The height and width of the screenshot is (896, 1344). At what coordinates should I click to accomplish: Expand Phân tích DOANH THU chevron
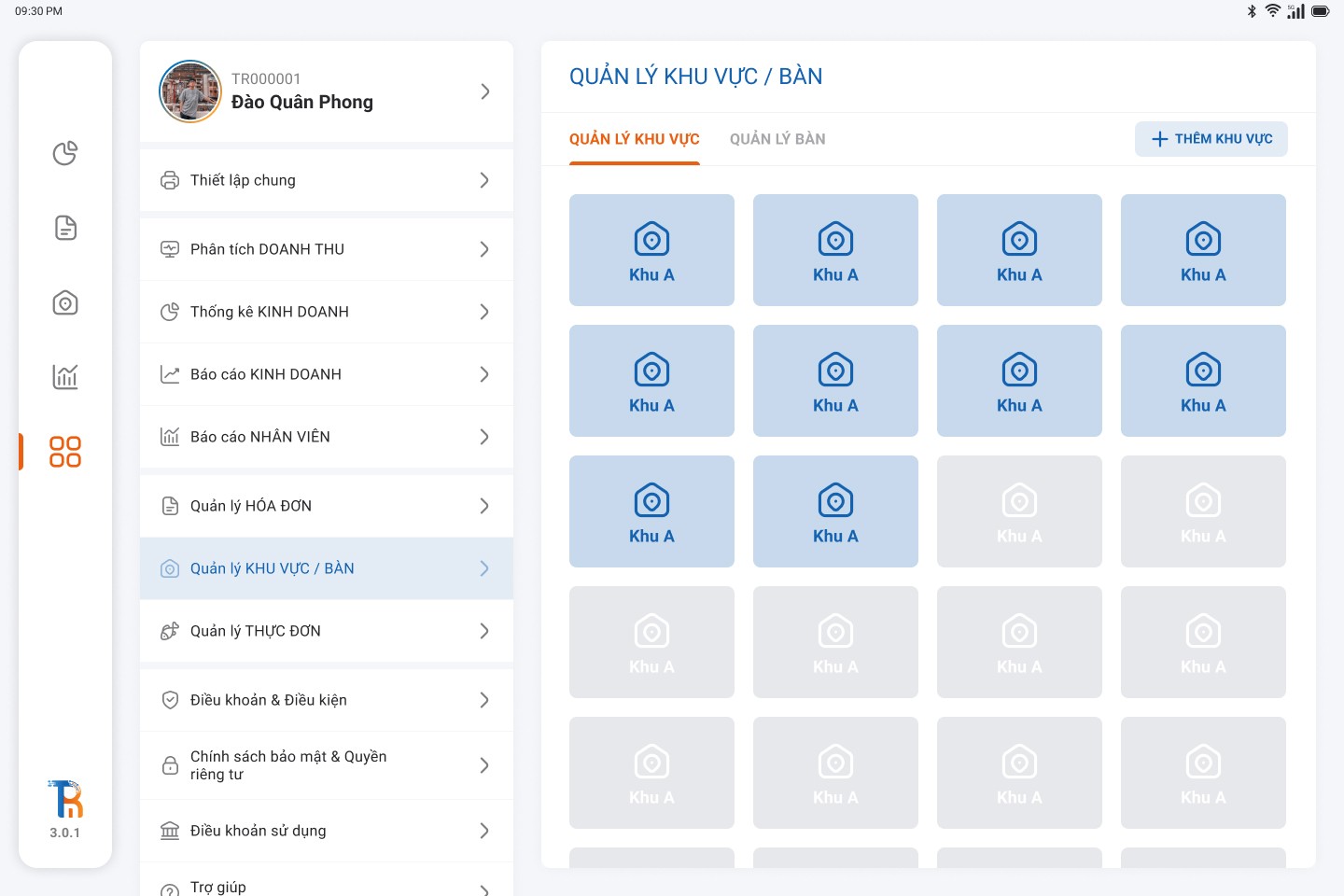click(484, 249)
